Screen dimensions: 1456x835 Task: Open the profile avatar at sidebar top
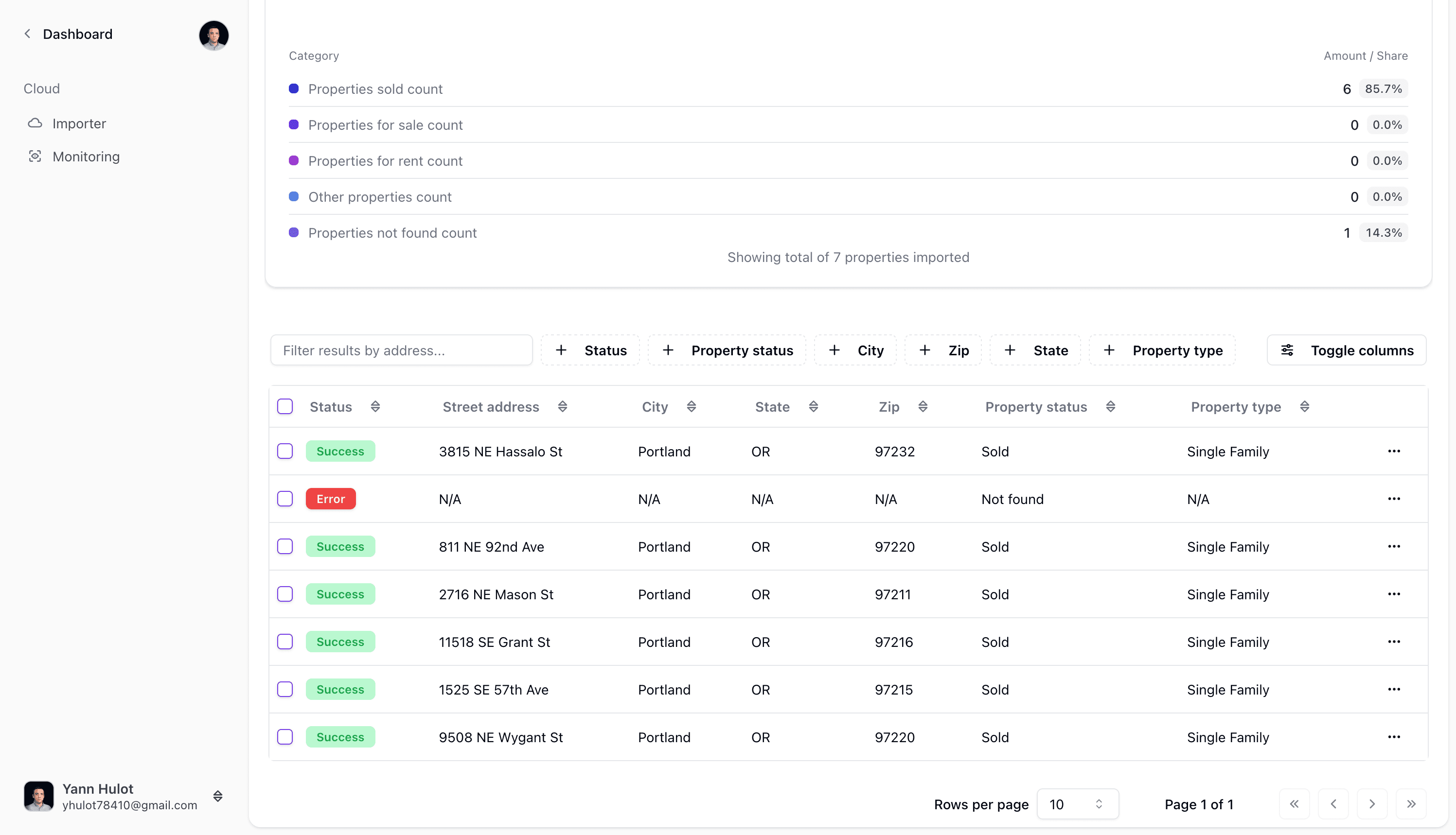[214, 35]
